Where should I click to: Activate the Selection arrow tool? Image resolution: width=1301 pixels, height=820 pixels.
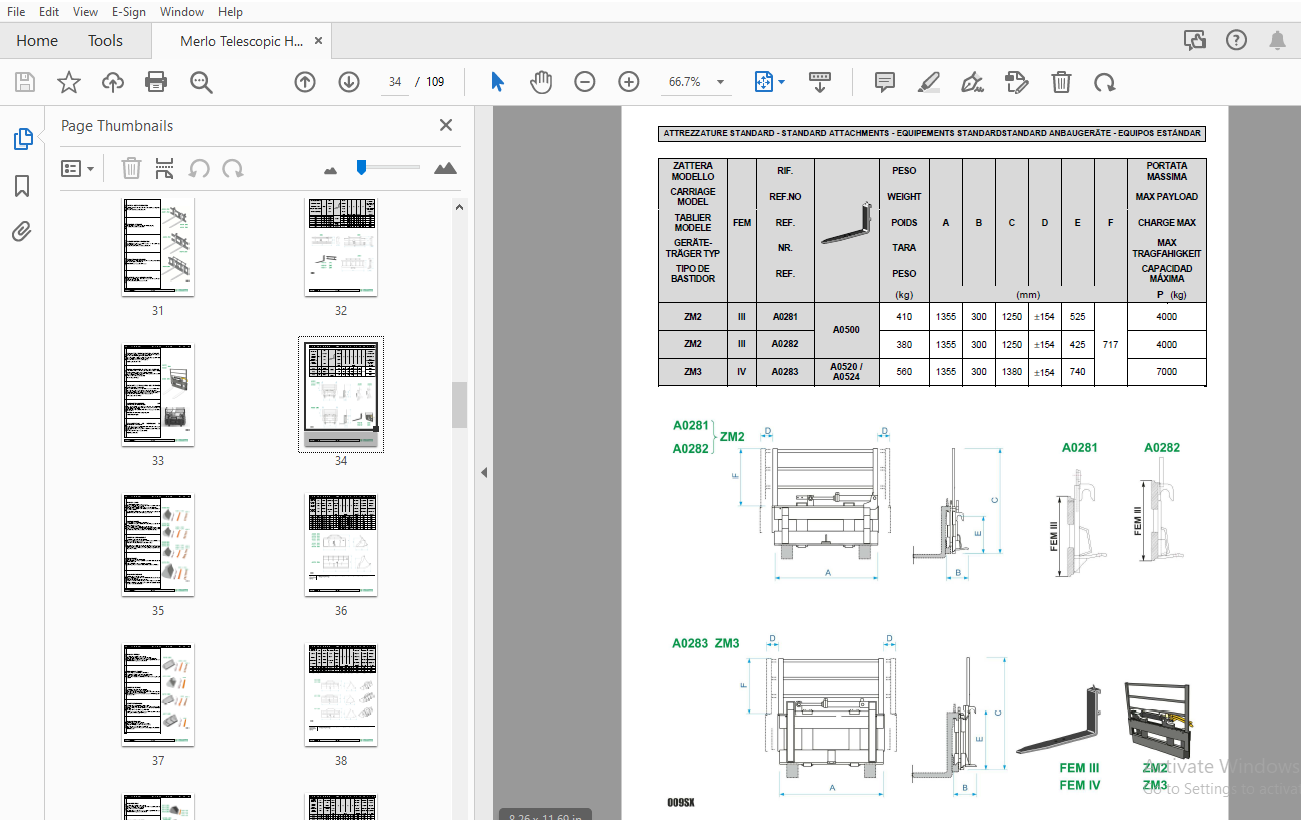(x=497, y=82)
